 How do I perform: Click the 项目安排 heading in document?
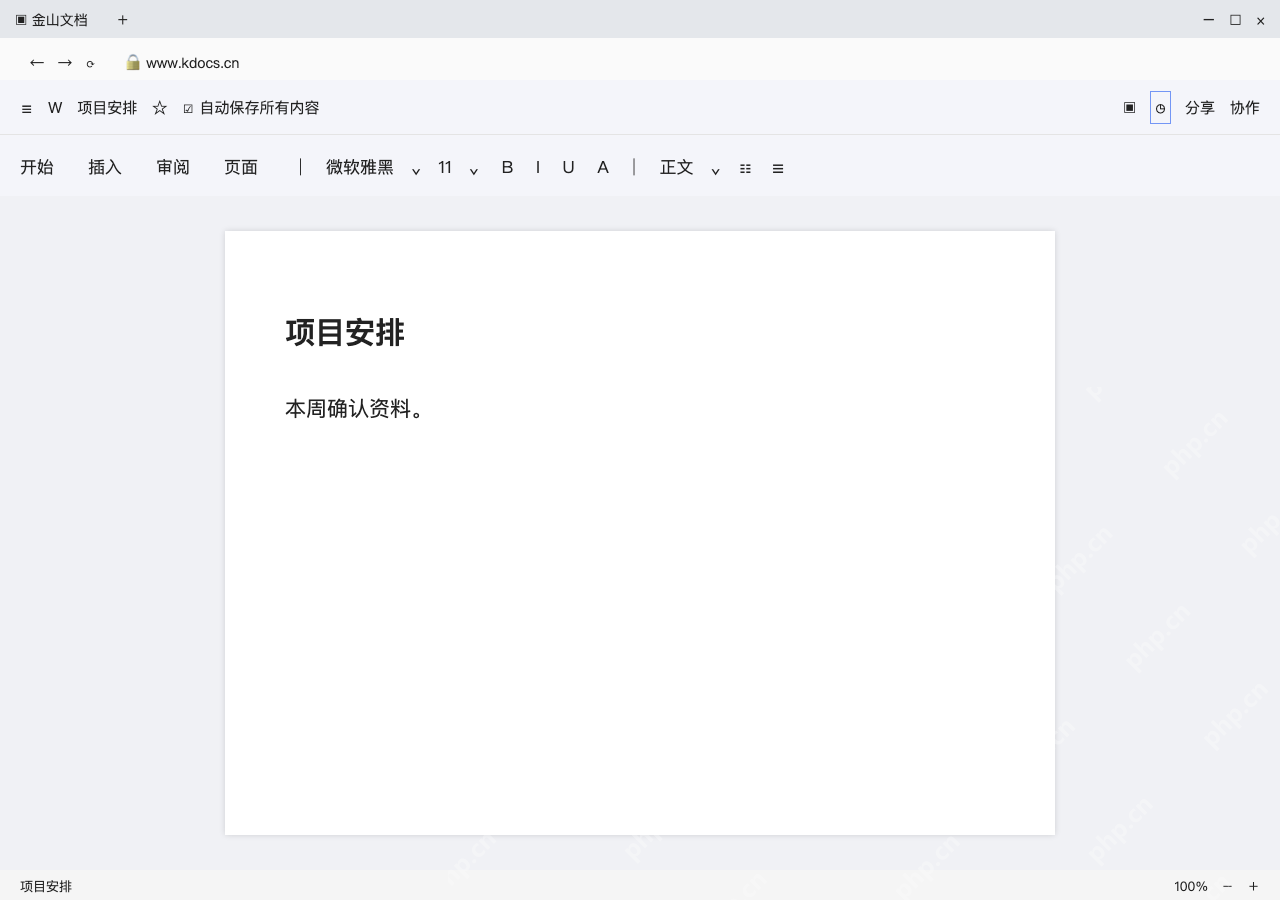tap(345, 333)
